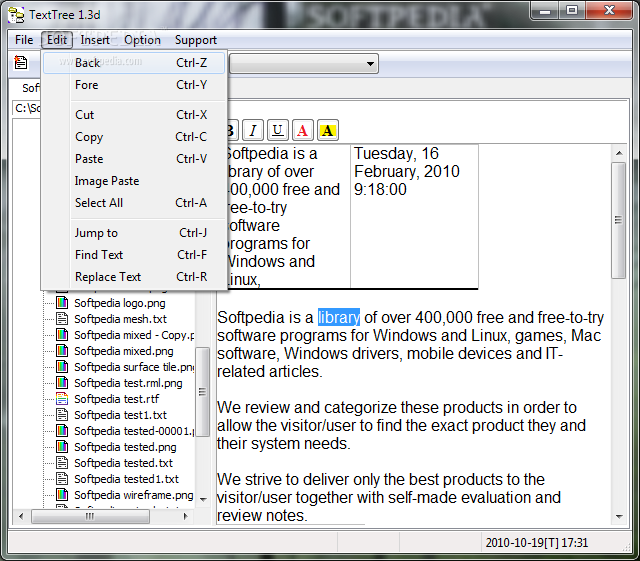Viewport: 640px width, 561px height.
Task: Choose Select All menu entry
Action: (134, 203)
